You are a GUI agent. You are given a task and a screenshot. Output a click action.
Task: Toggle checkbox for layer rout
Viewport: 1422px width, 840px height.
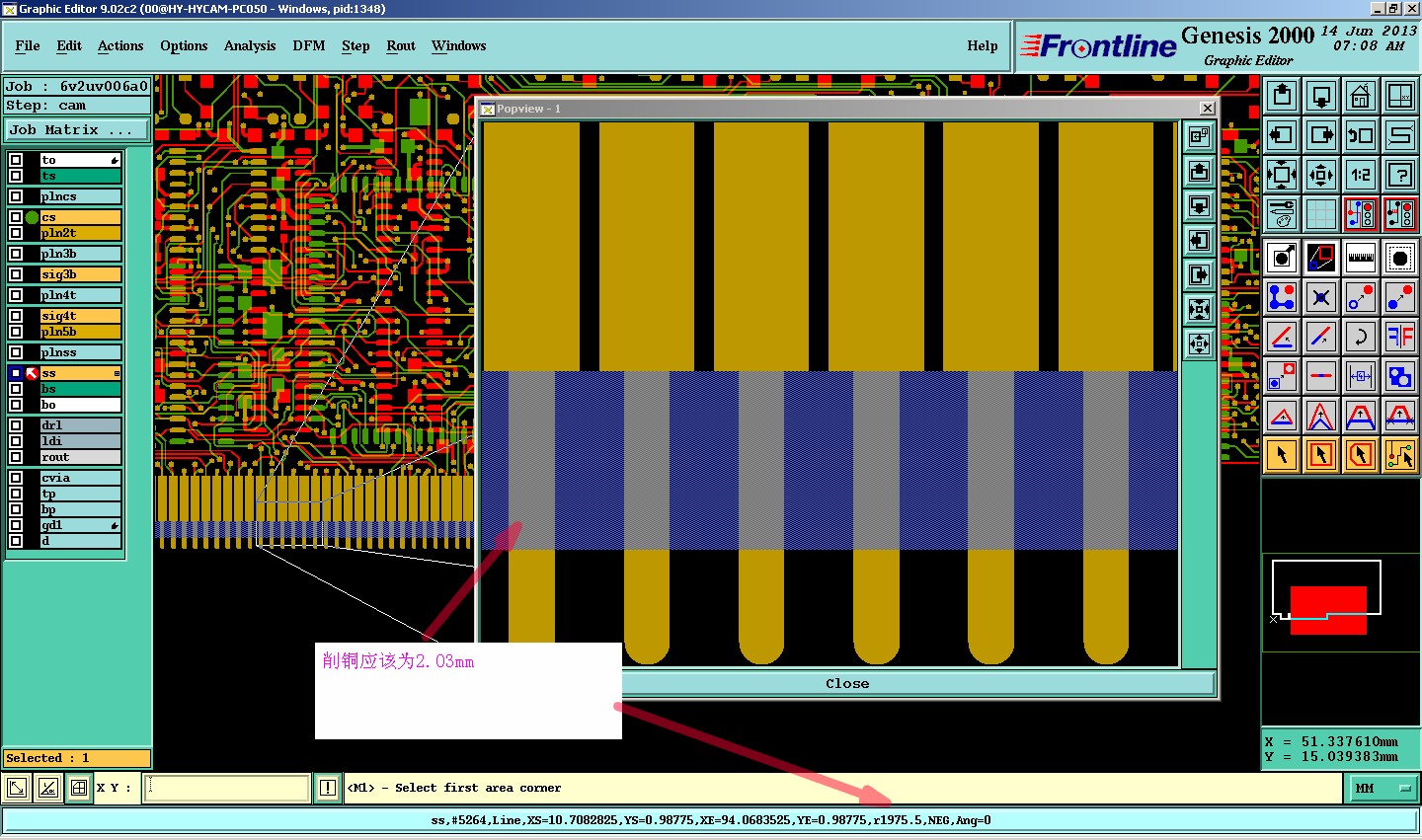(16, 457)
